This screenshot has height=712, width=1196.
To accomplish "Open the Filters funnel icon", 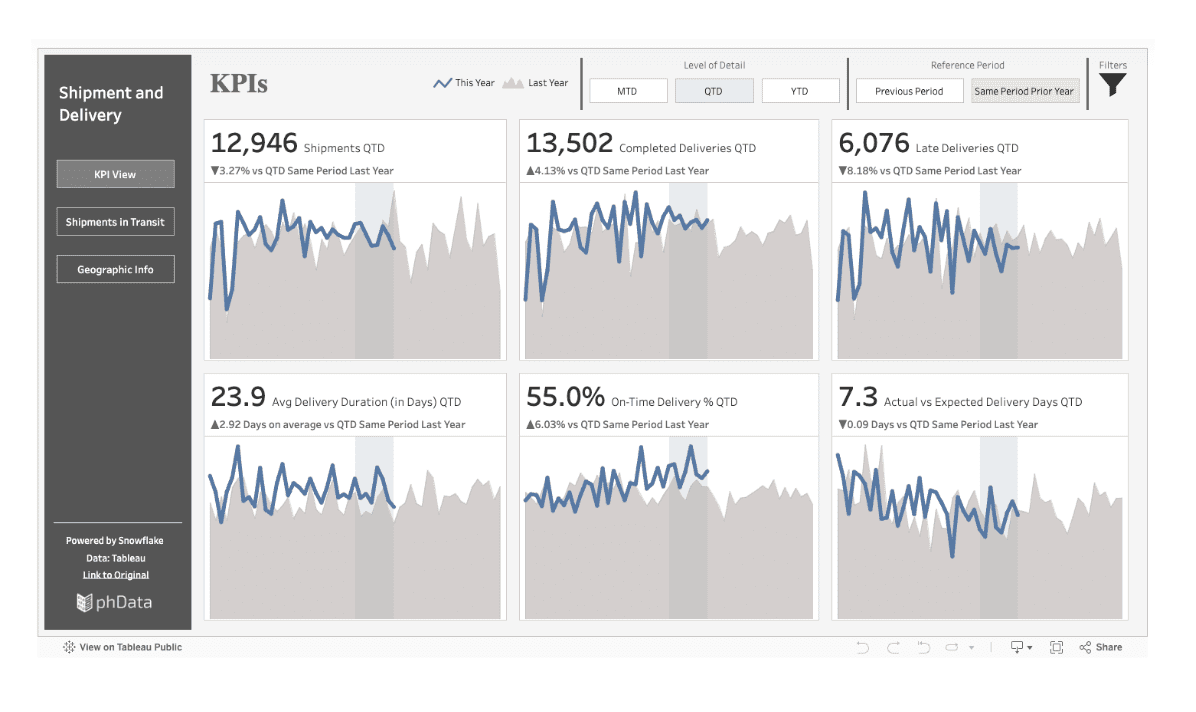I will coord(1113,85).
